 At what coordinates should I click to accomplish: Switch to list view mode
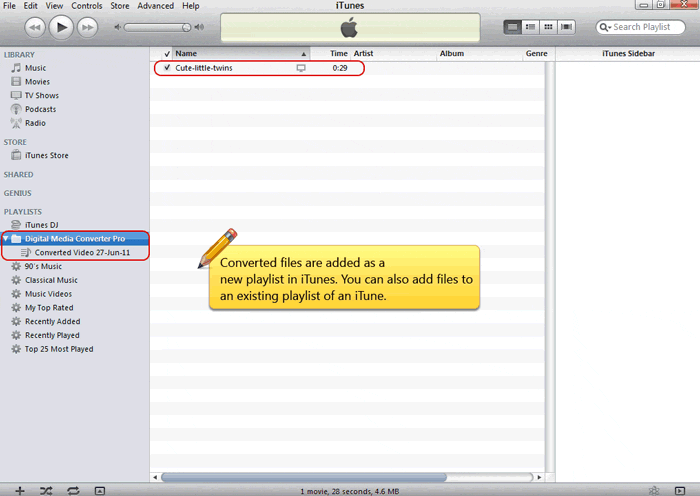tap(512, 27)
